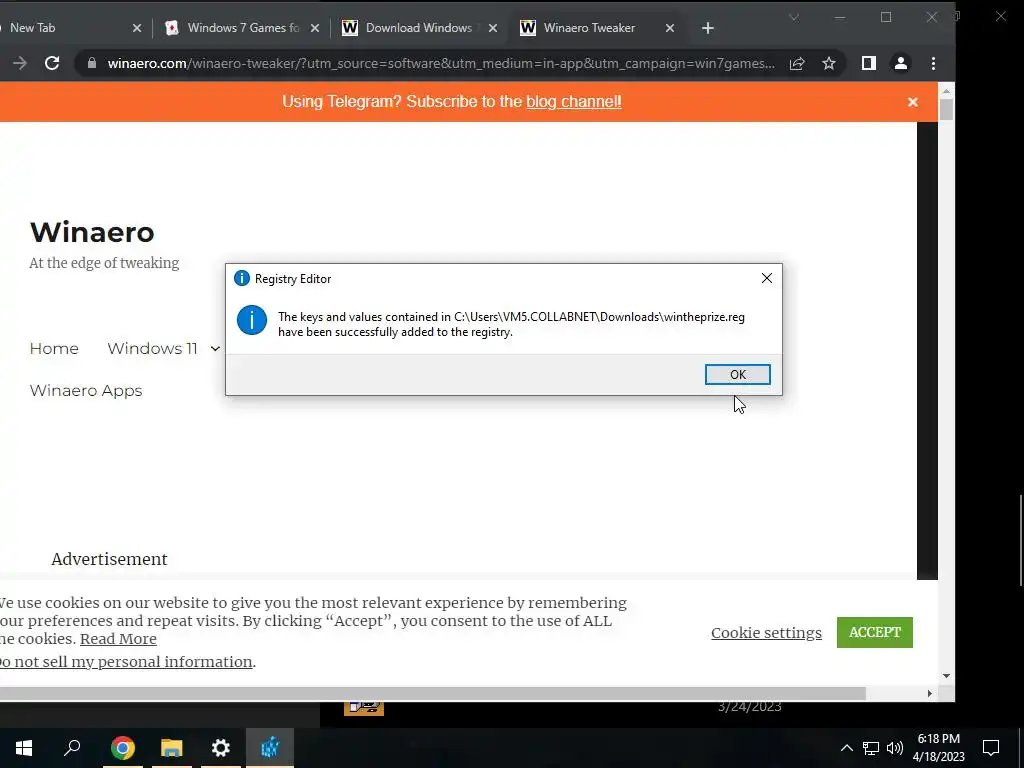Reload the Winaero page

[52, 63]
